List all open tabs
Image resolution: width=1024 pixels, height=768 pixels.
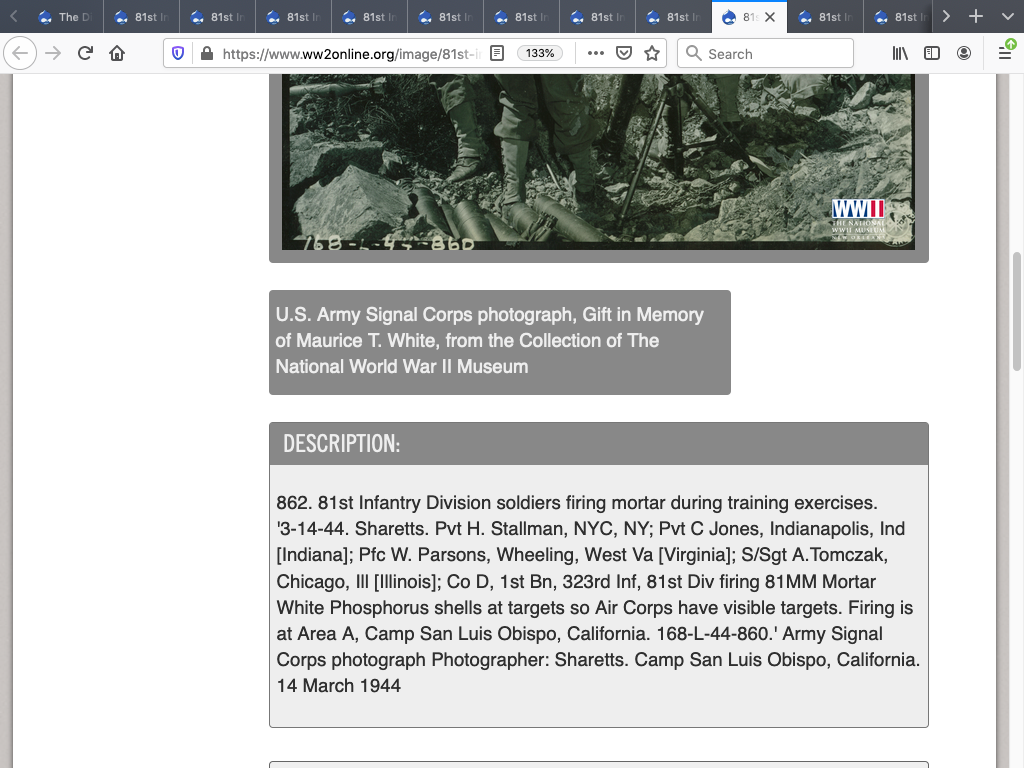point(1007,17)
